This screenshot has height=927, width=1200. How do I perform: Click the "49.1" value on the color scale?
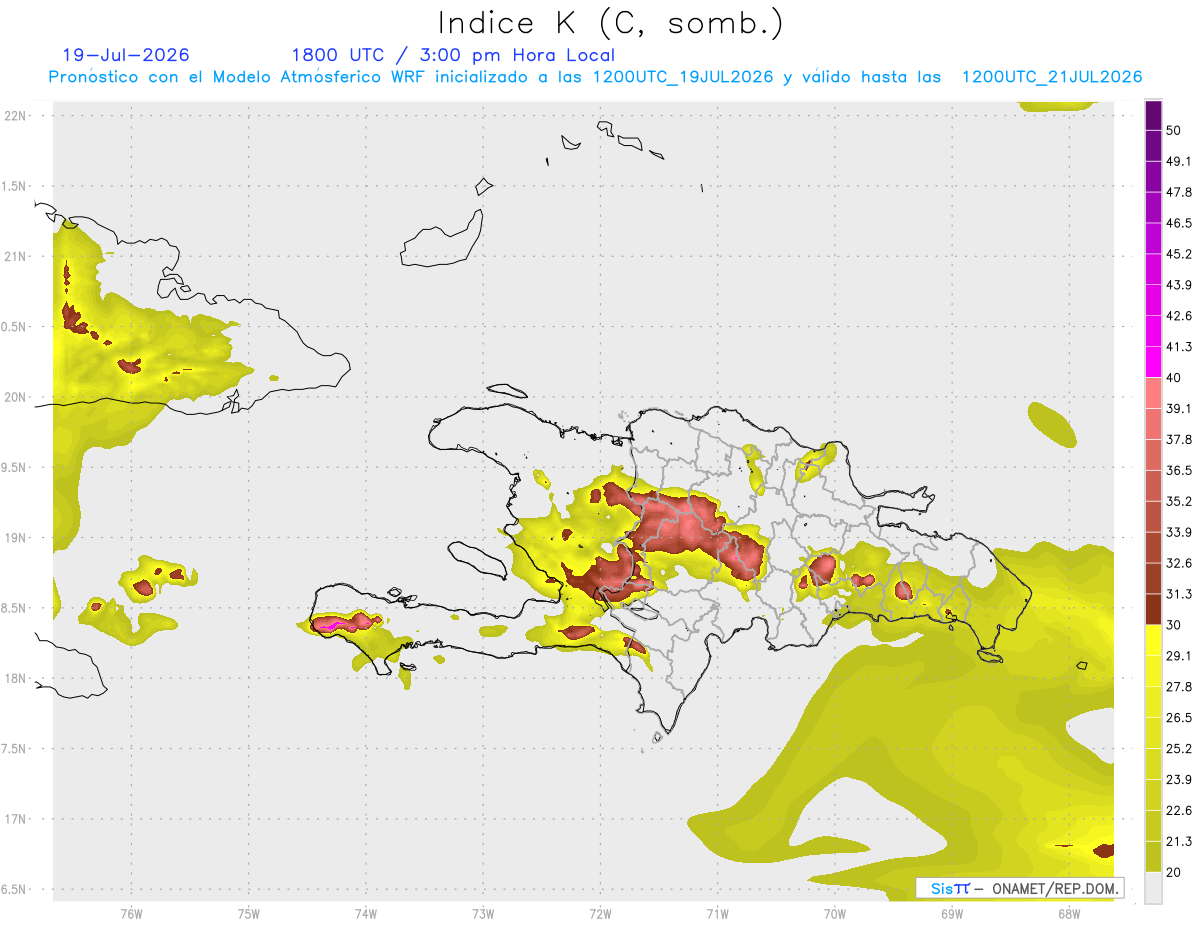coord(1178,162)
